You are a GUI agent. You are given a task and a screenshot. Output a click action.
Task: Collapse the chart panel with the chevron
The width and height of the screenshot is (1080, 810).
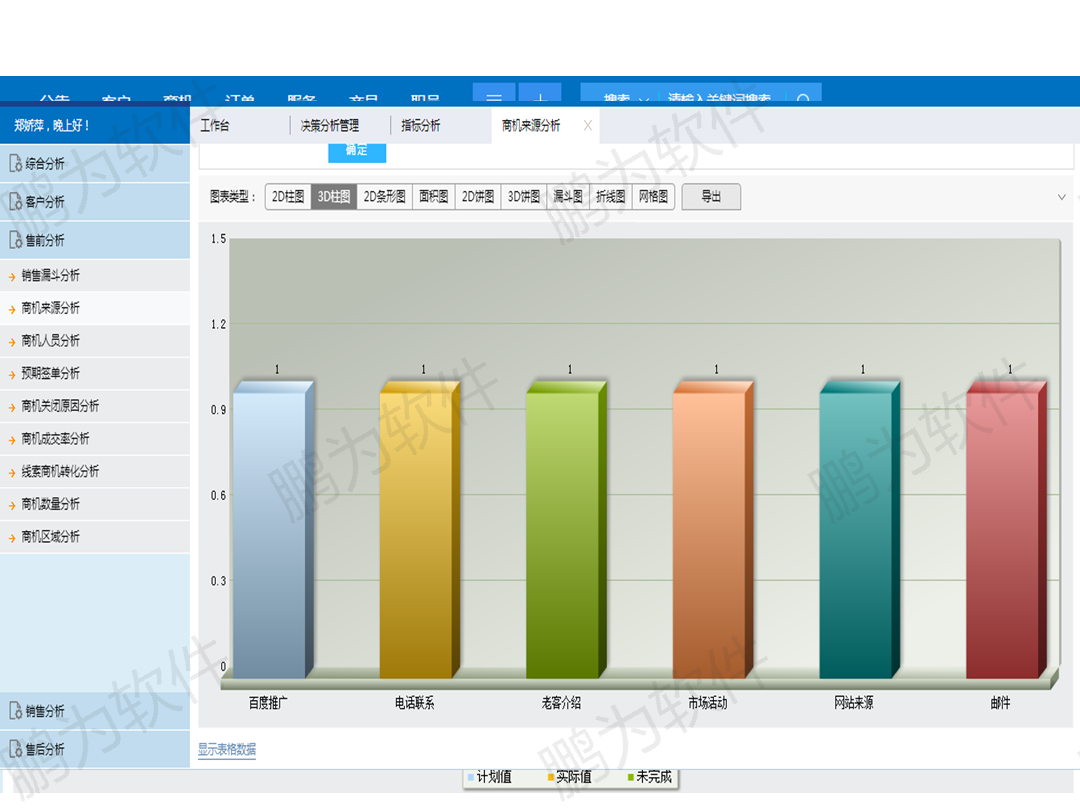point(1061,197)
